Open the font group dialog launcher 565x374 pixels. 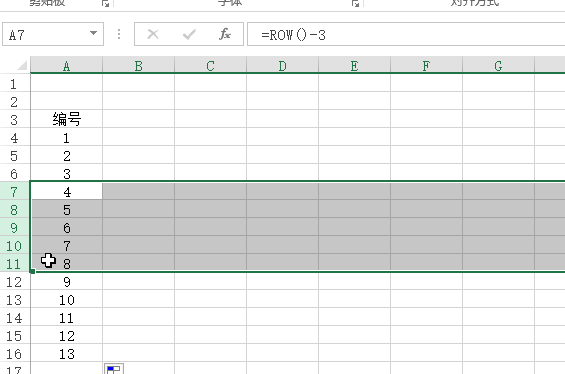(x=355, y=4)
